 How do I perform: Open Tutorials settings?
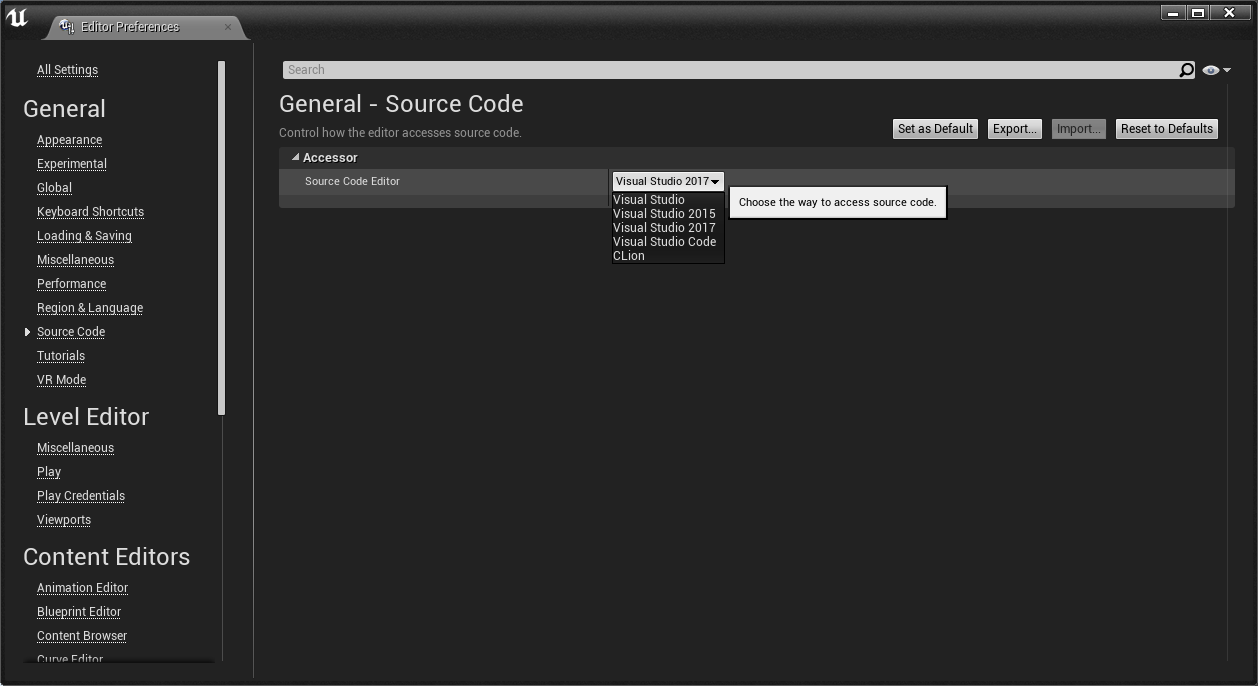[x=61, y=356]
